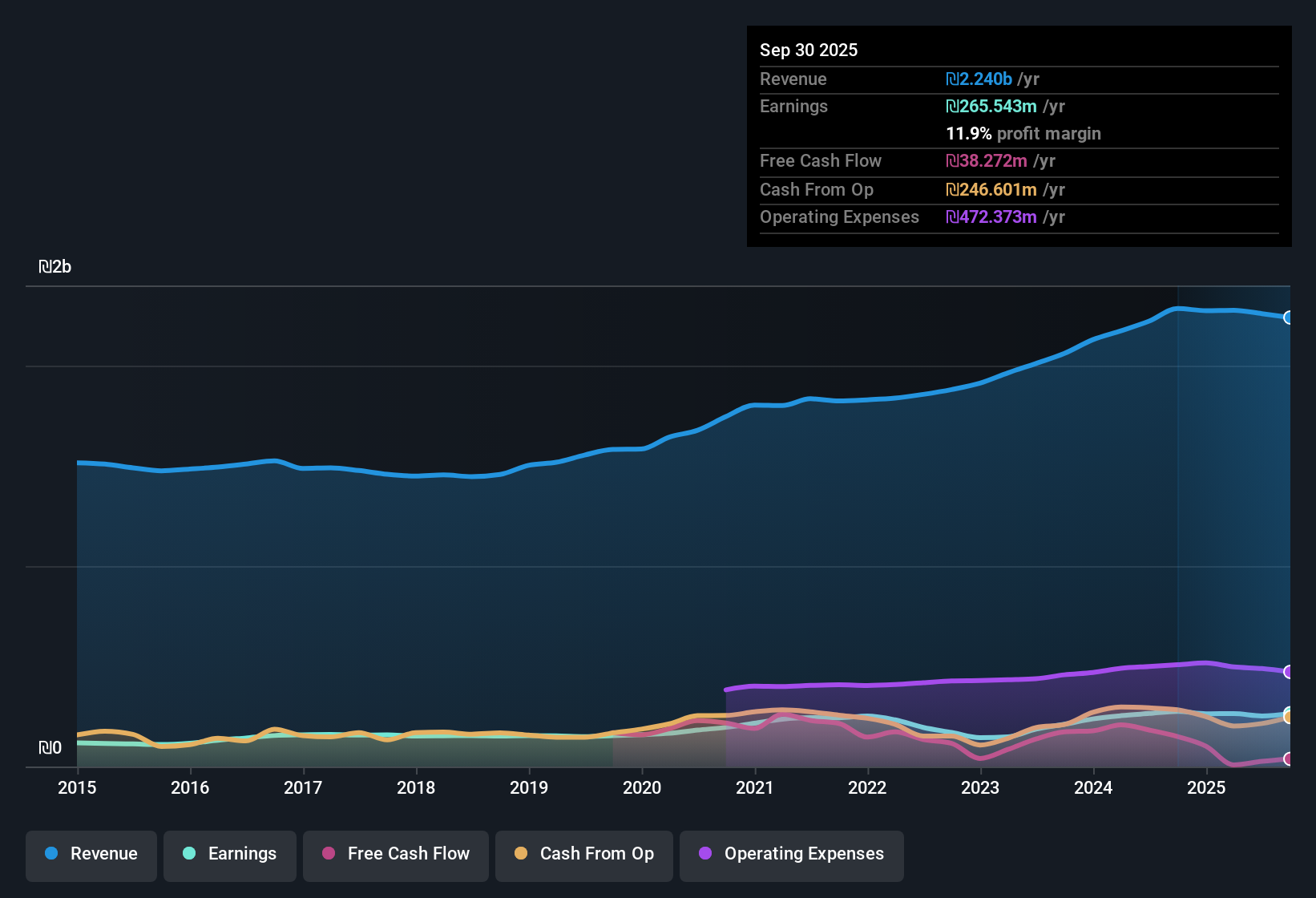Click the purple Operating Expenses legend dot
The width and height of the screenshot is (1316, 898).
coord(704,854)
